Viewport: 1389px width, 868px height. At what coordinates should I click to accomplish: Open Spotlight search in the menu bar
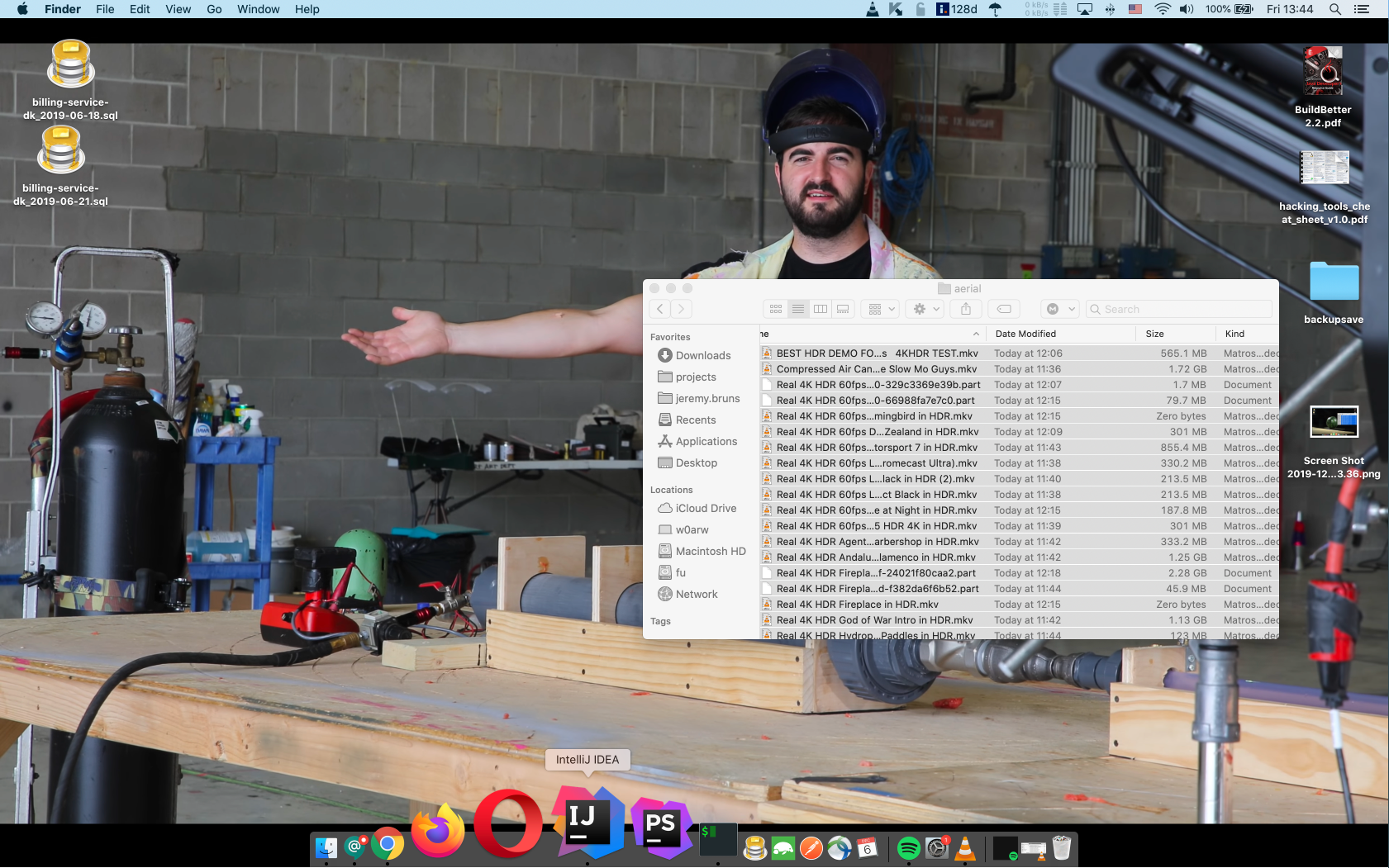pos(1335,9)
